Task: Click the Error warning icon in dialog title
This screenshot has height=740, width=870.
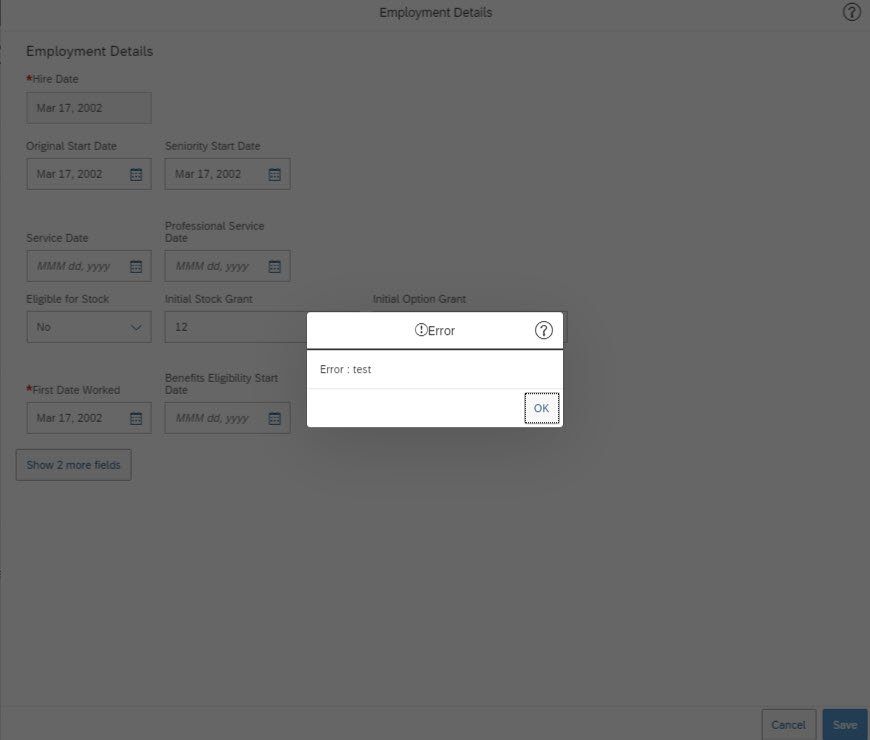Action: [421, 330]
